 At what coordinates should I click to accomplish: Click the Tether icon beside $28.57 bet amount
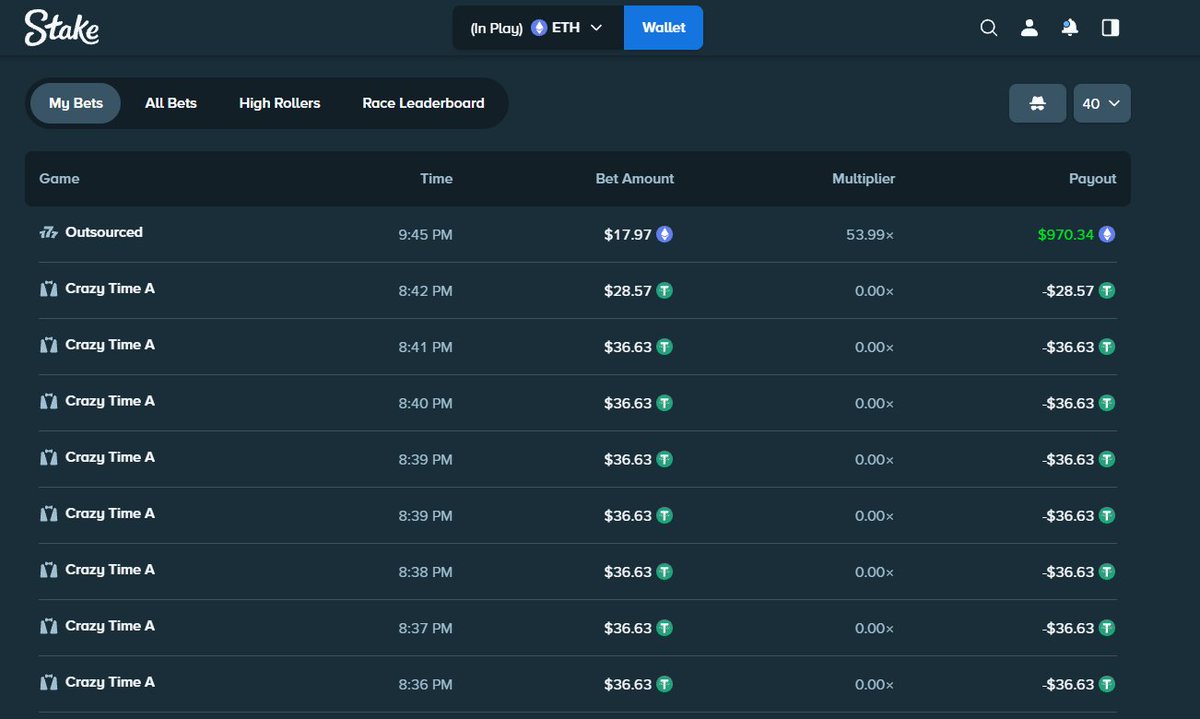[x=665, y=291]
